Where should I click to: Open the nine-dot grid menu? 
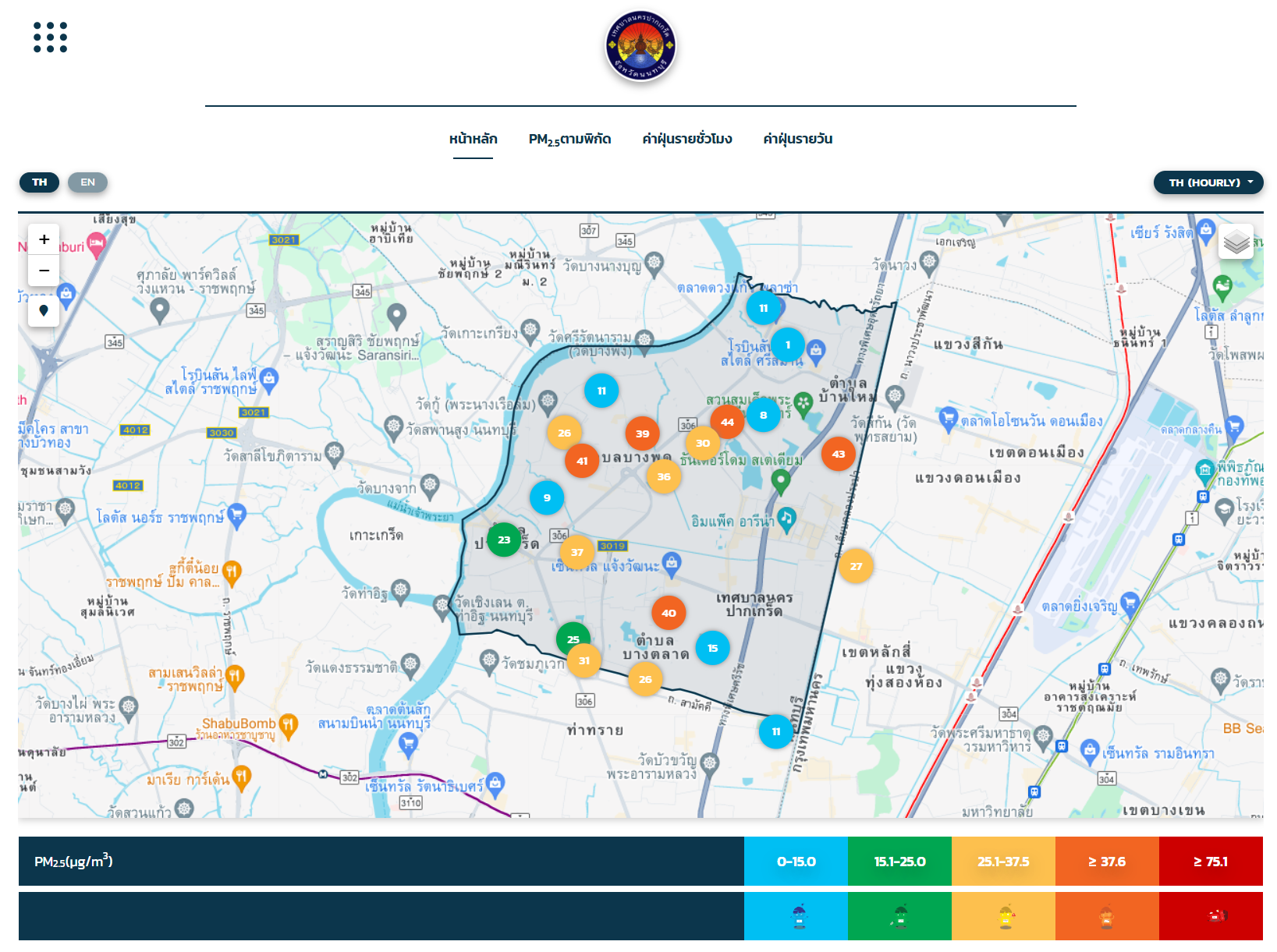[50, 37]
